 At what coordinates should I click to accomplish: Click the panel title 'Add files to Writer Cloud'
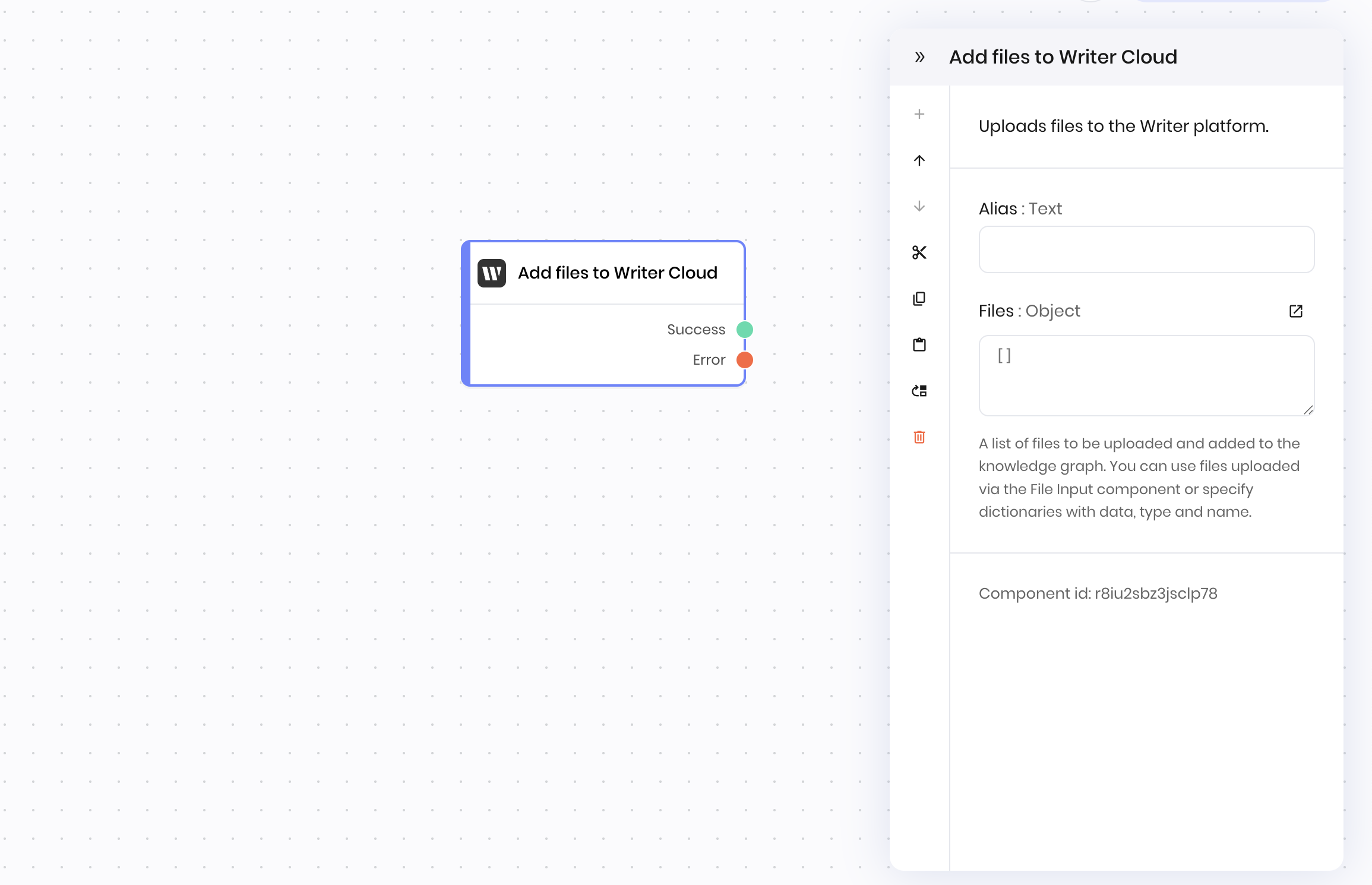[1063, 57]
